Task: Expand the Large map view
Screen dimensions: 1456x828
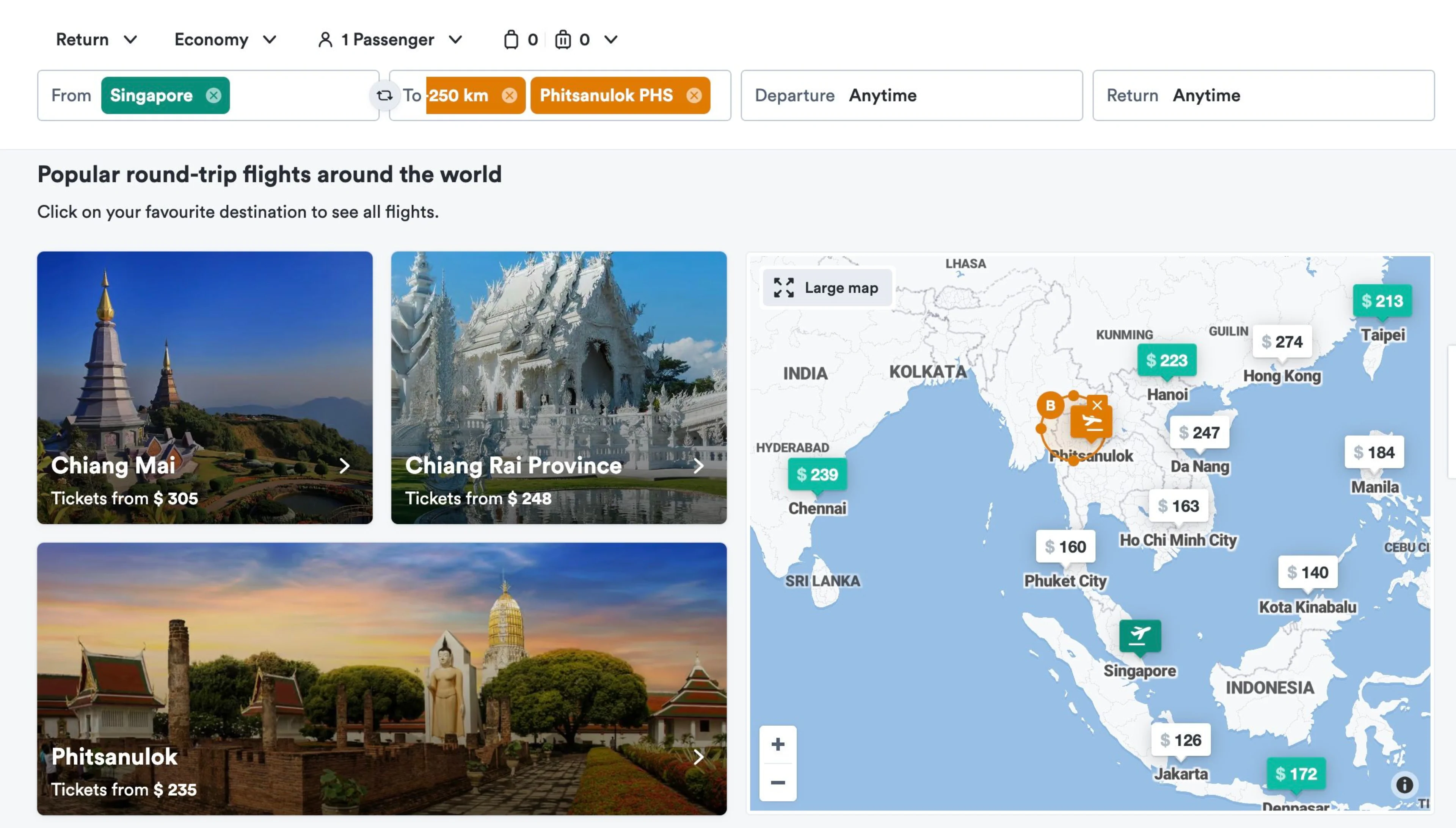Action: point(827,288)
